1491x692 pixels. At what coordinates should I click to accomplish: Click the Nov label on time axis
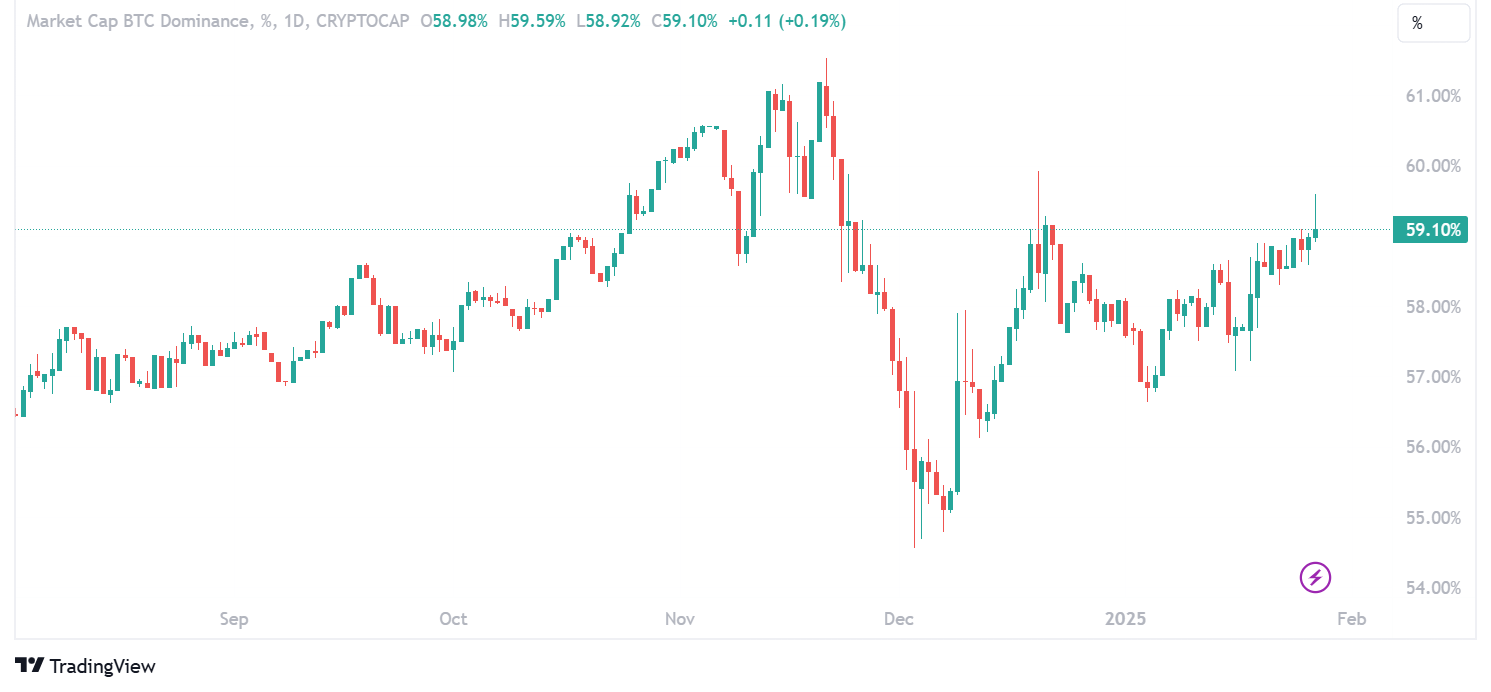[x=680, y=619]
